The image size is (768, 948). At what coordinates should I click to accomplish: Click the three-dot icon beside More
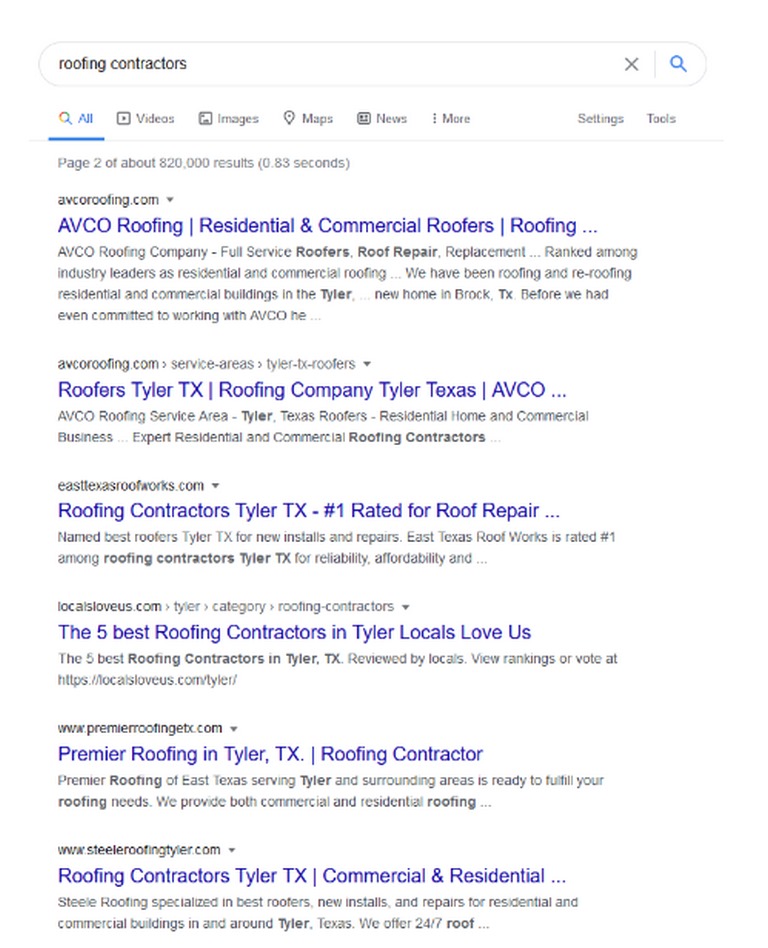coord(434,118)
